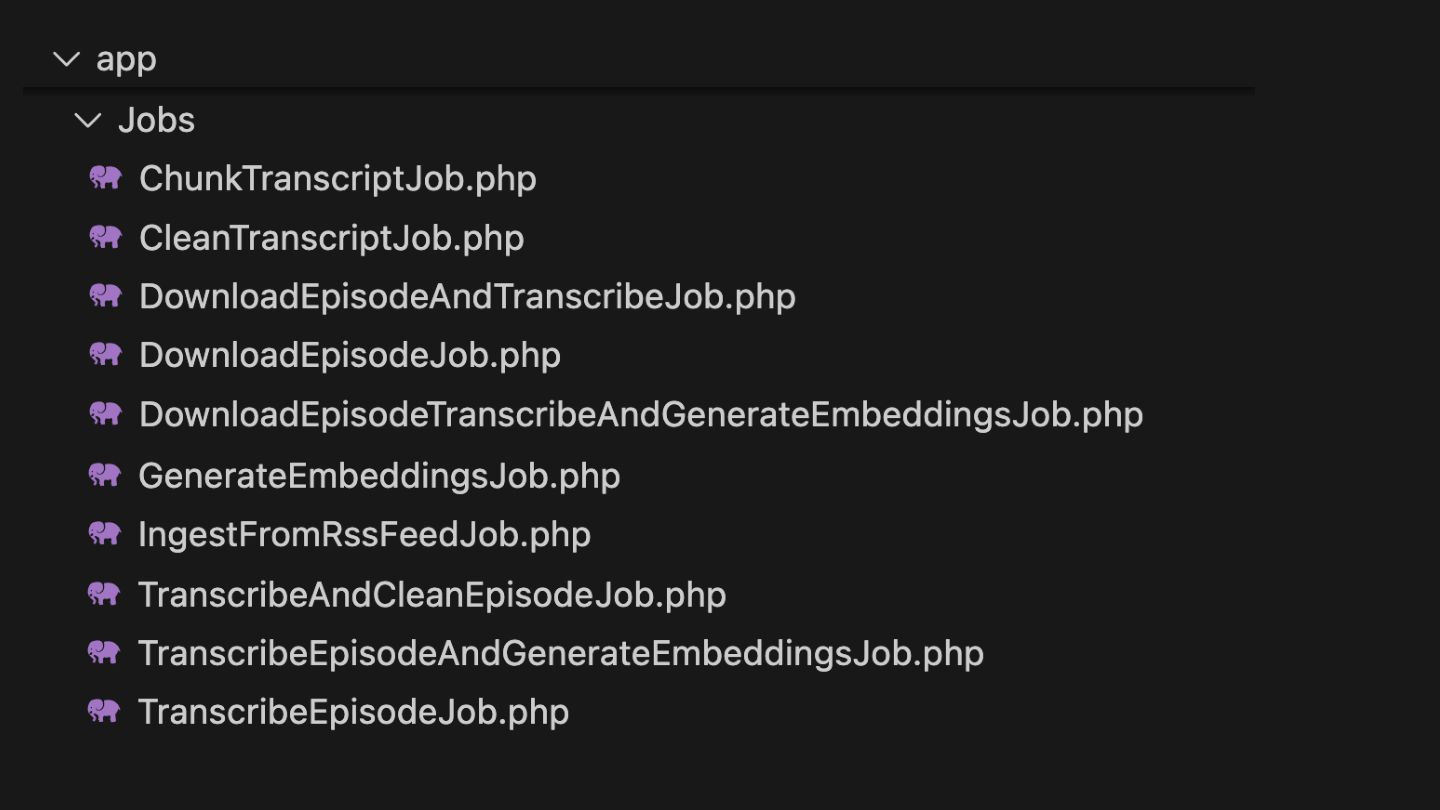Open DownloadEpisodeTranscribeAndGenerateEmbeddingsJob.php file
This screenshot has width=1440, height=810.
tap(640, 414)
